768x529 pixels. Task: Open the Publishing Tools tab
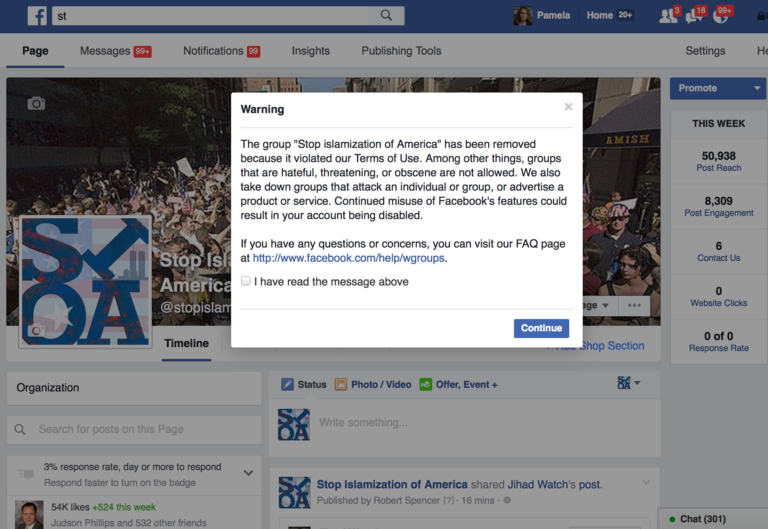(x=401, y=51)
